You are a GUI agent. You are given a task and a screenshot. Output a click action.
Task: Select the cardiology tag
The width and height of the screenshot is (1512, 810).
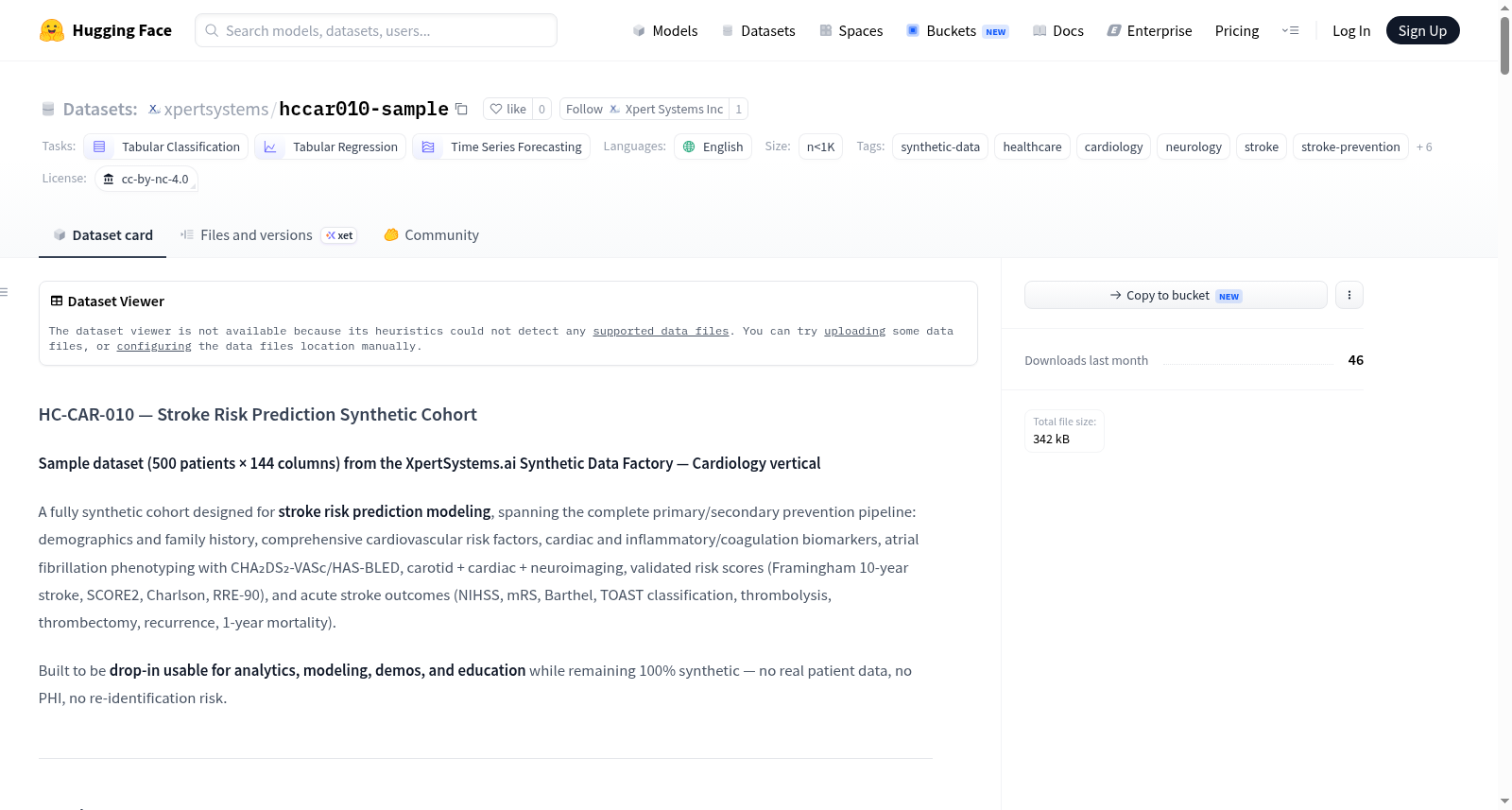(1113, 146)
